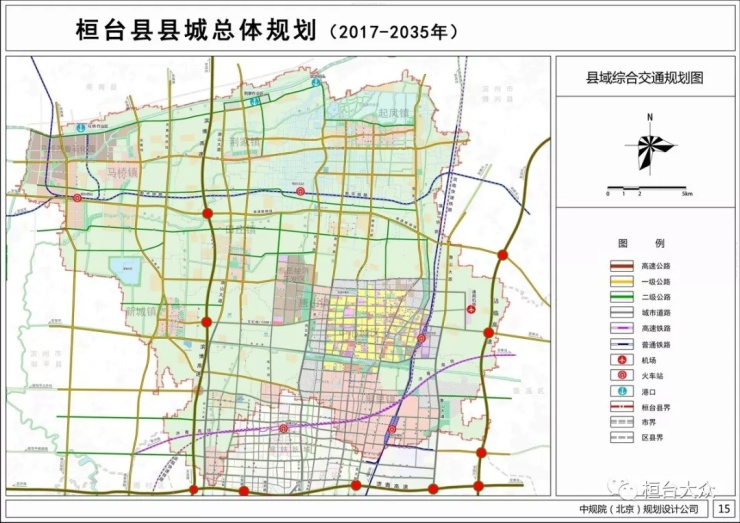740x523 pixels.
Task: Click the 普通铁路 dark blue legend symbol
Action: click(622, 345)
